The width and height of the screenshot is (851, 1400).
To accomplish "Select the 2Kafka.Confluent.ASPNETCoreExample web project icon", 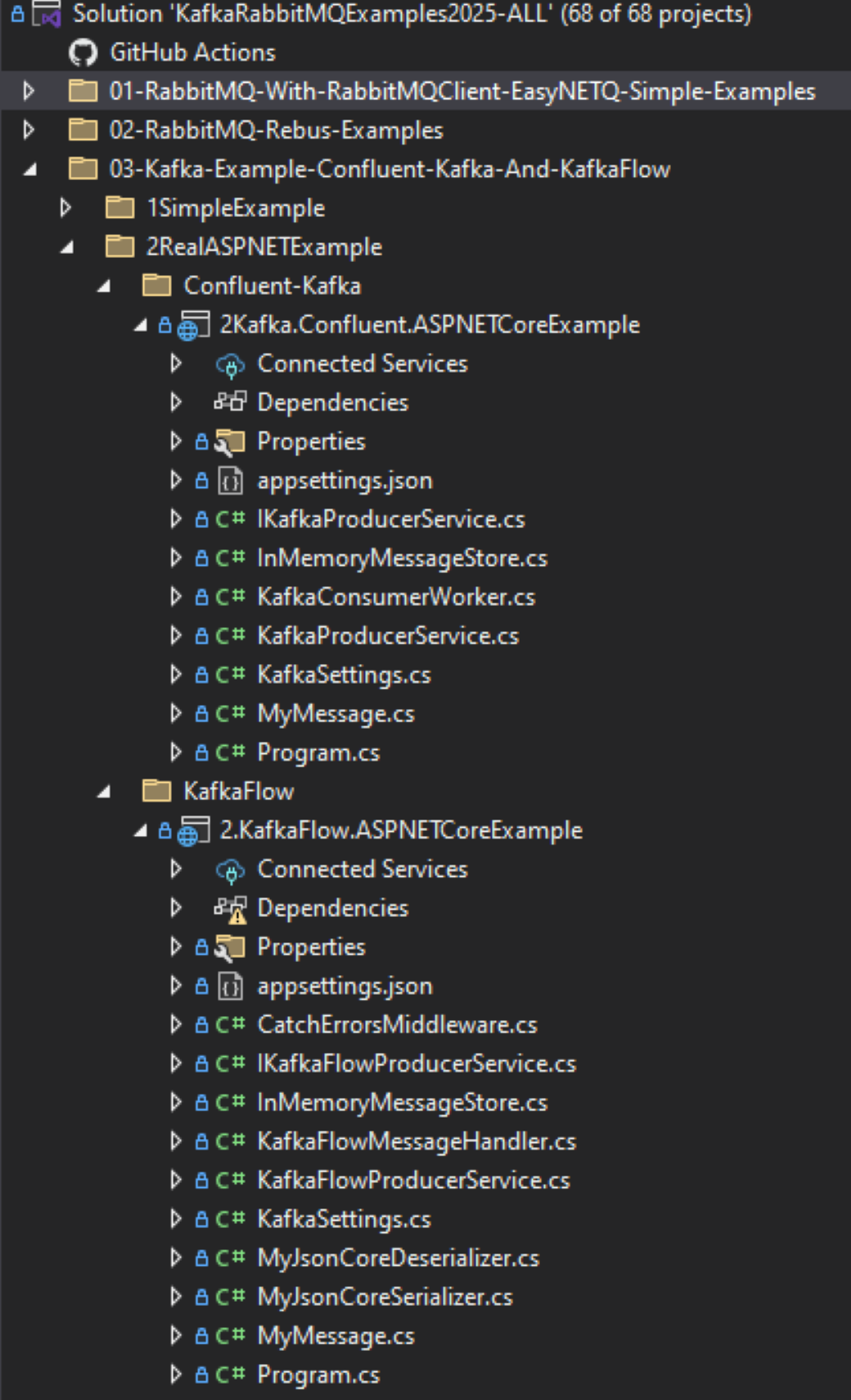I will pyautogui.click(x=193, y=325).
